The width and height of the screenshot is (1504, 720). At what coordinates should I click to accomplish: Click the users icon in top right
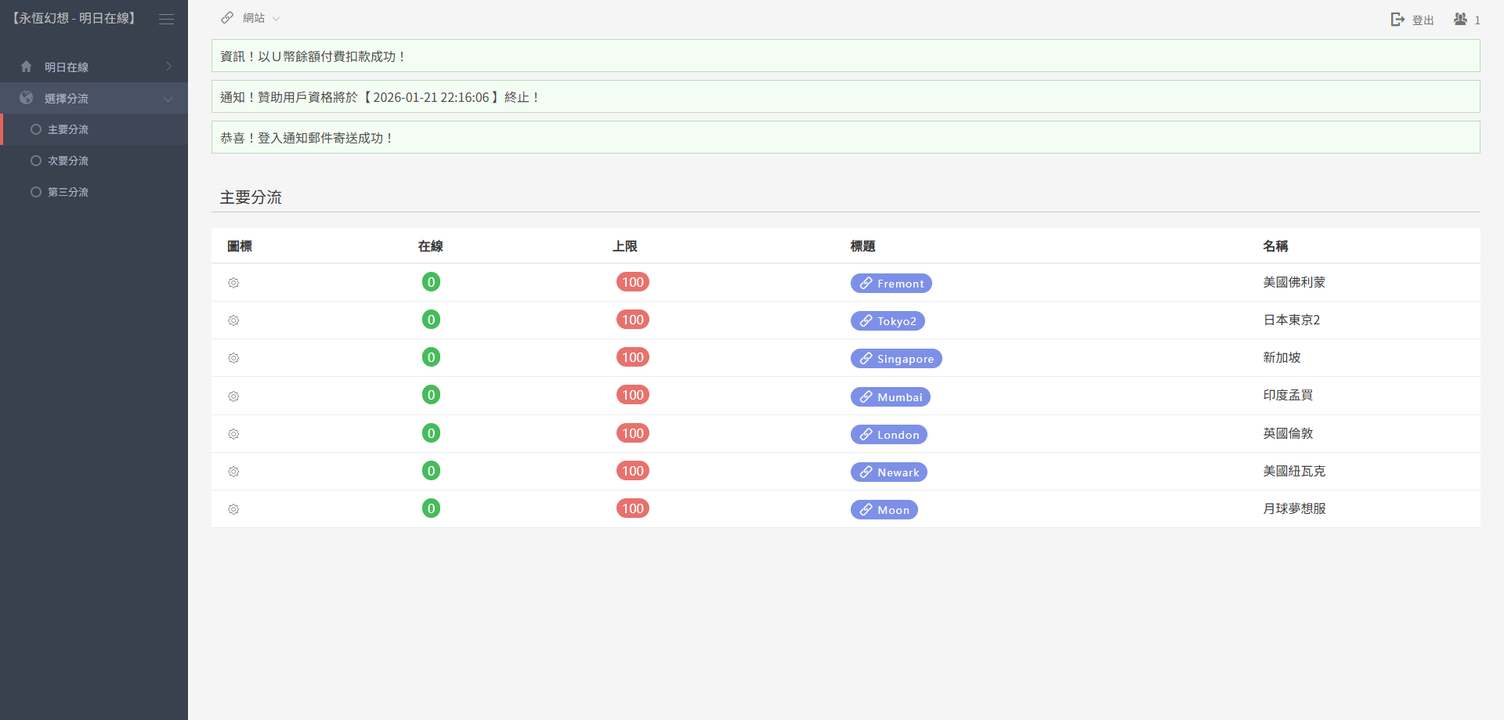(1461, 19)
